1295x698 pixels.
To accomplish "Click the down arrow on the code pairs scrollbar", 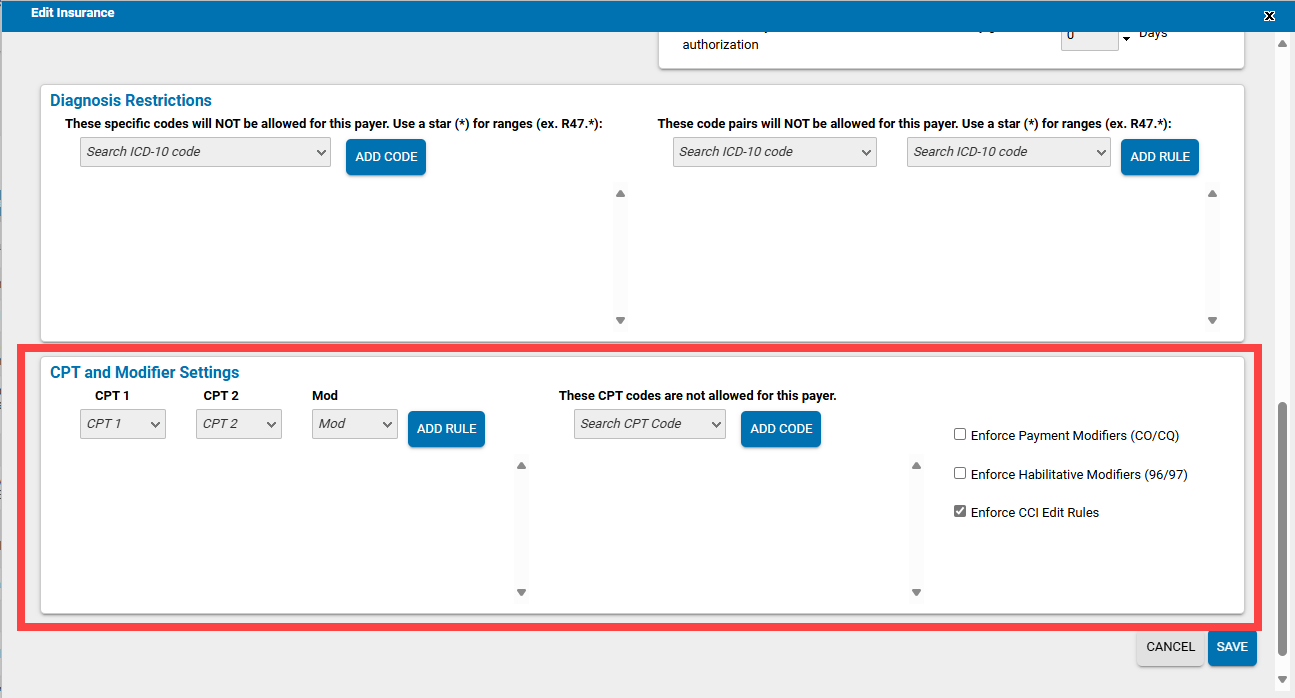I will (x=1211, y=320).
